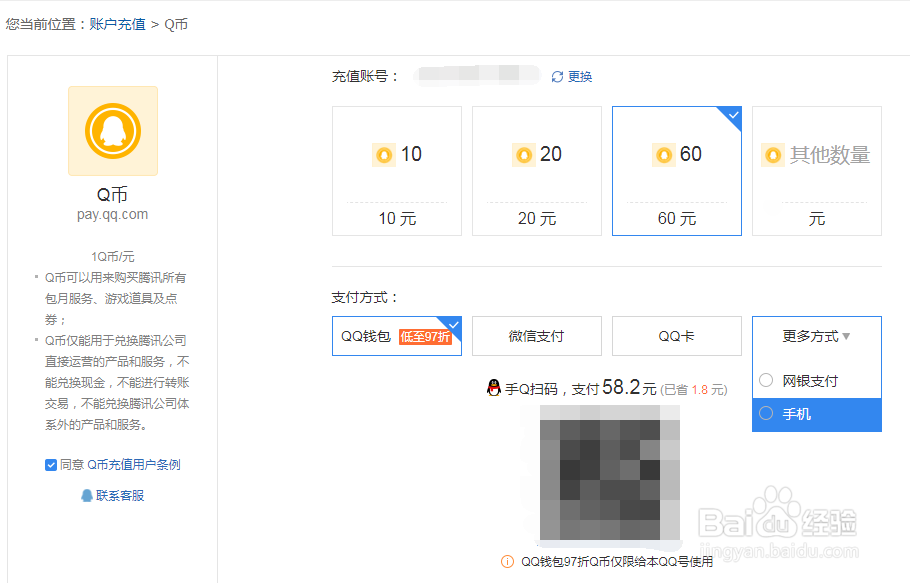This screenshot has width=910, height=583.
Task: Select the QQ钱包 payment method
Action: (396, 336)
